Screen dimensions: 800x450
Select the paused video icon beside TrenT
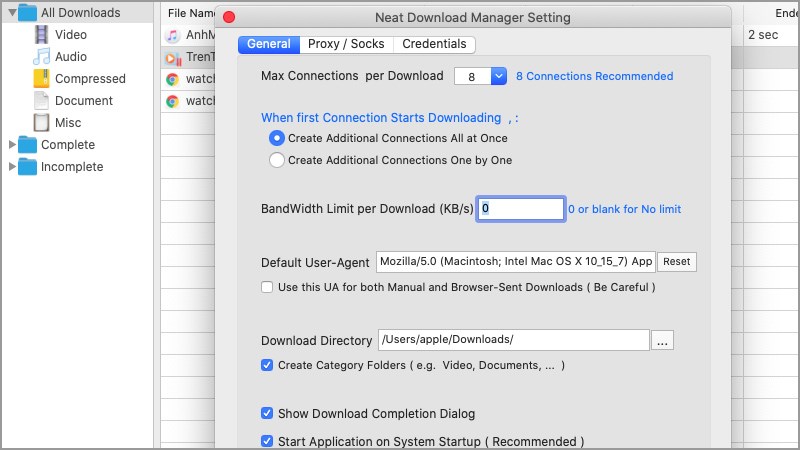172,57
